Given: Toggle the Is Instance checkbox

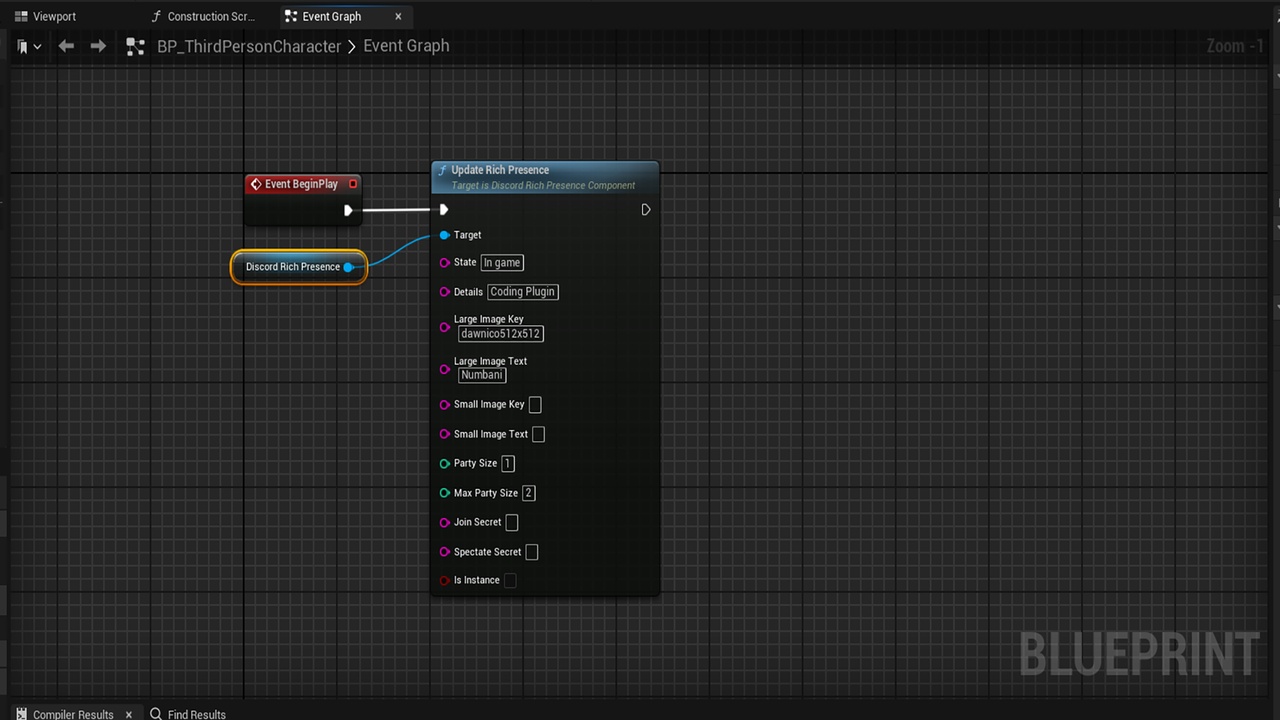Looking at the screenshot, I should [x=510, y=580].
